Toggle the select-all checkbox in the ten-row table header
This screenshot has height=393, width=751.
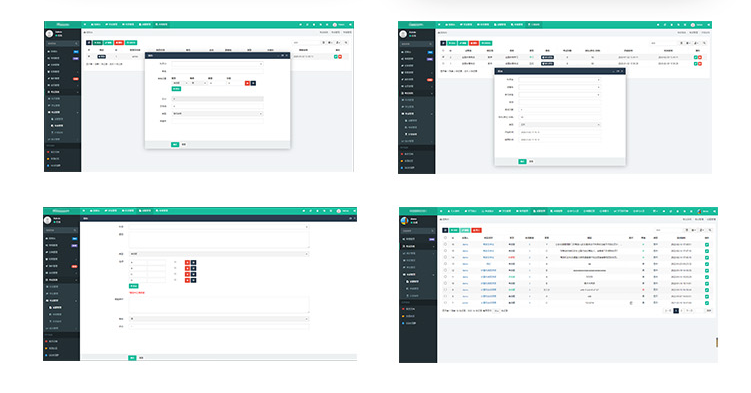(445, 238)
